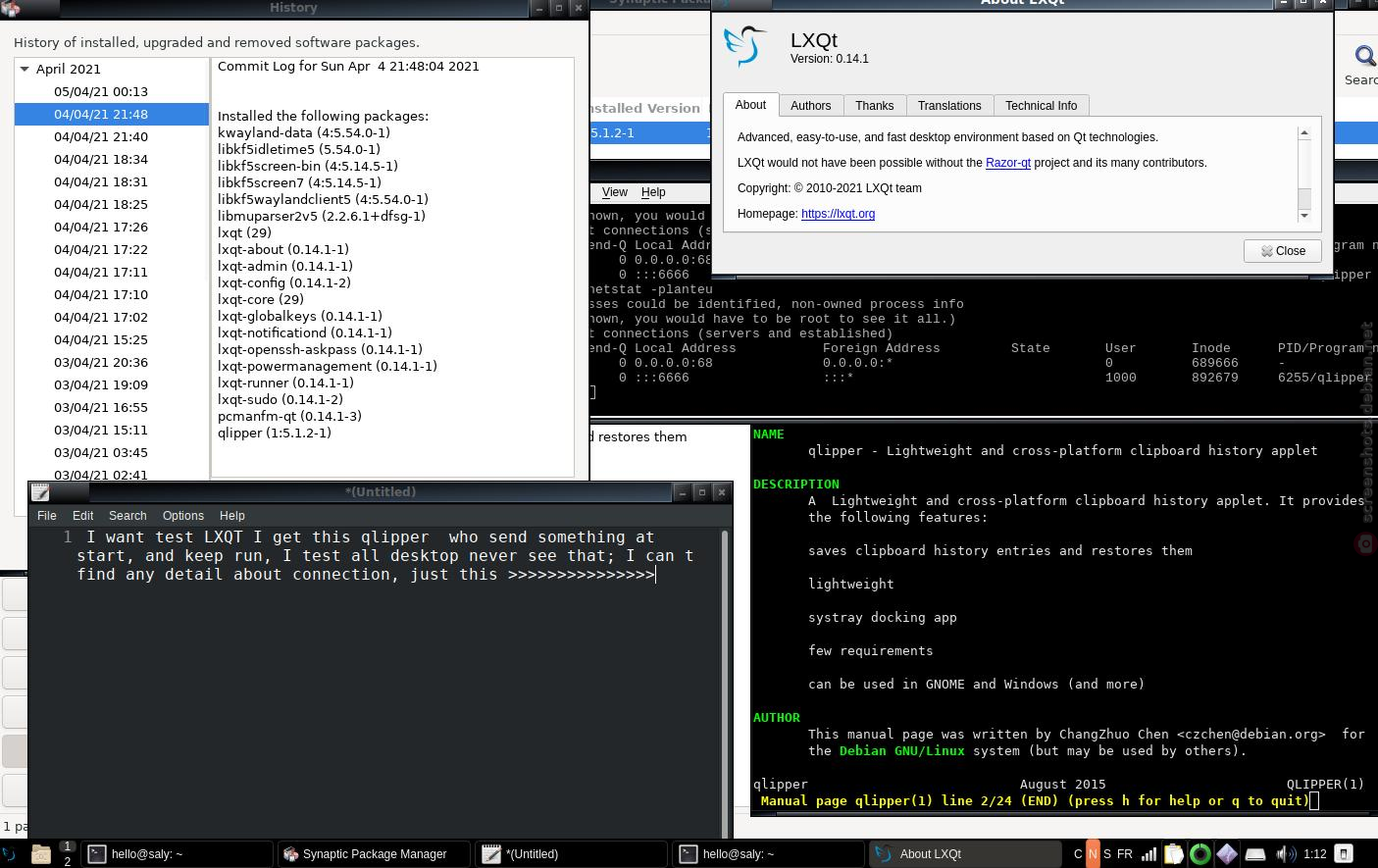Click the purple diamond tray icon
The width and height of the screenshot is (1378, 868).
coord(1227,854)
